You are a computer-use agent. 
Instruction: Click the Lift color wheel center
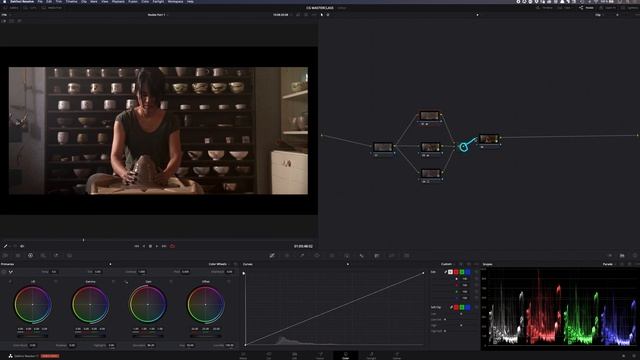point(33,304)
